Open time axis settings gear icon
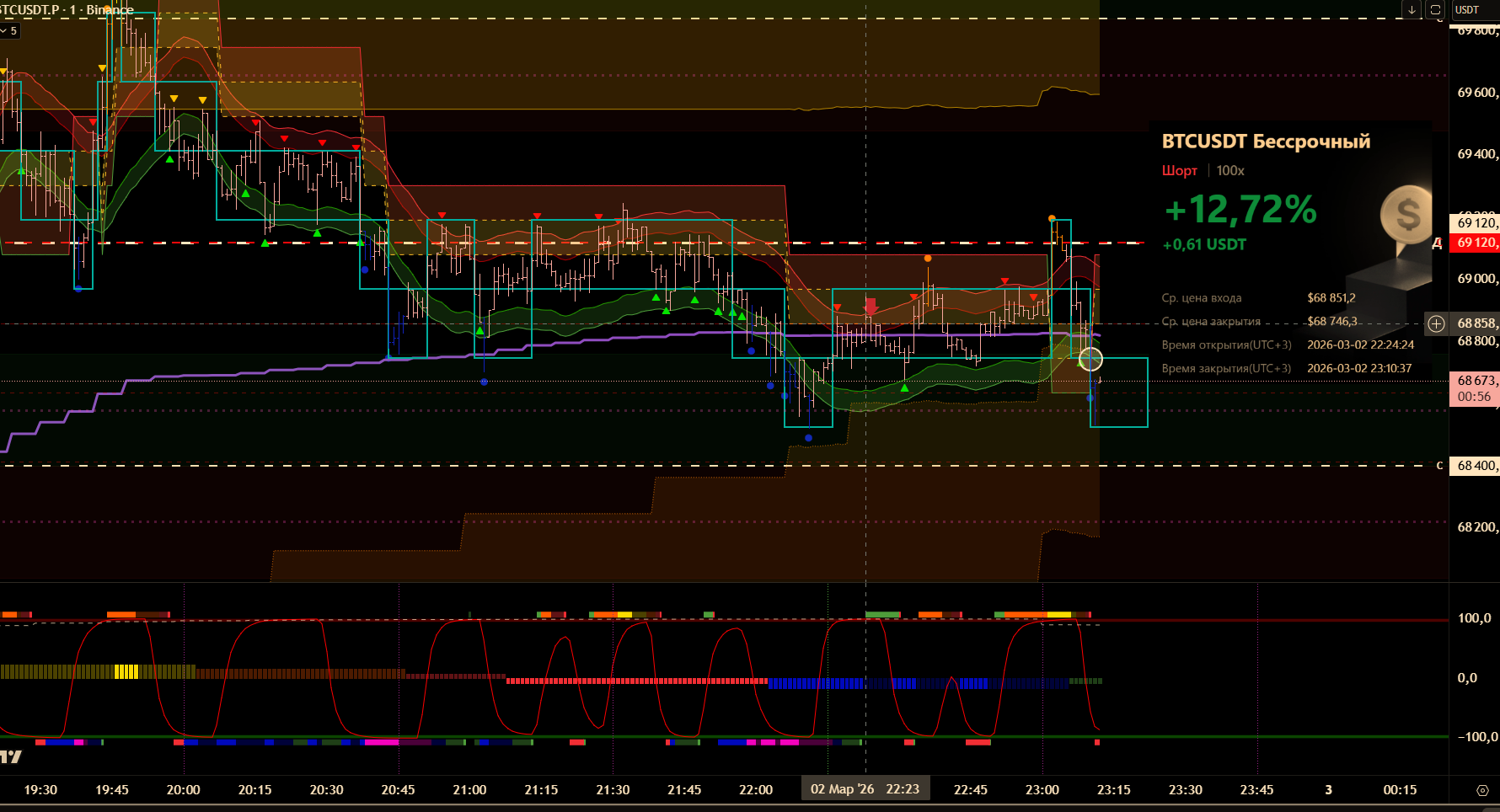The height and width of the screenshot is (812, 1500). coord(1482,790)
